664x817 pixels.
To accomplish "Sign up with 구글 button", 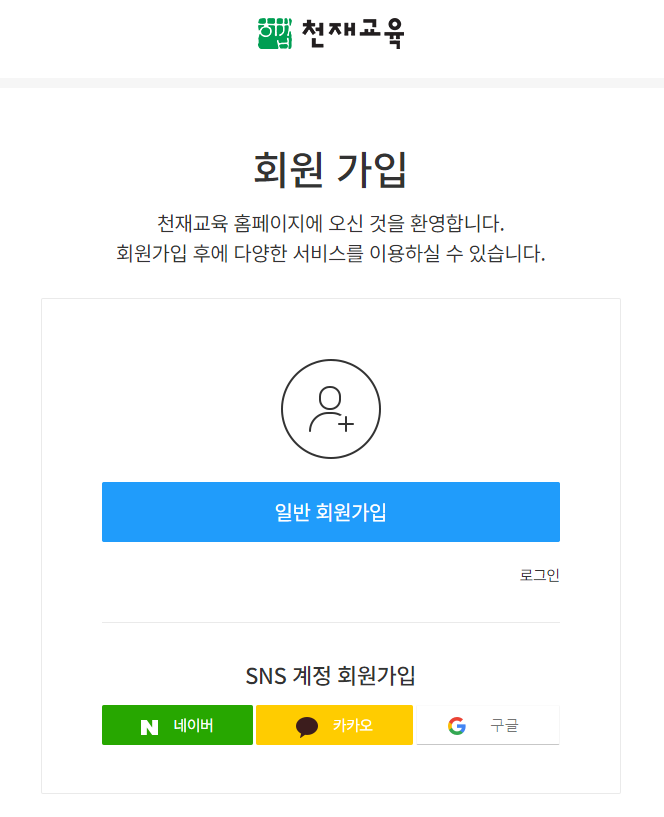I will pyautogui.click(x=488, y=725).
